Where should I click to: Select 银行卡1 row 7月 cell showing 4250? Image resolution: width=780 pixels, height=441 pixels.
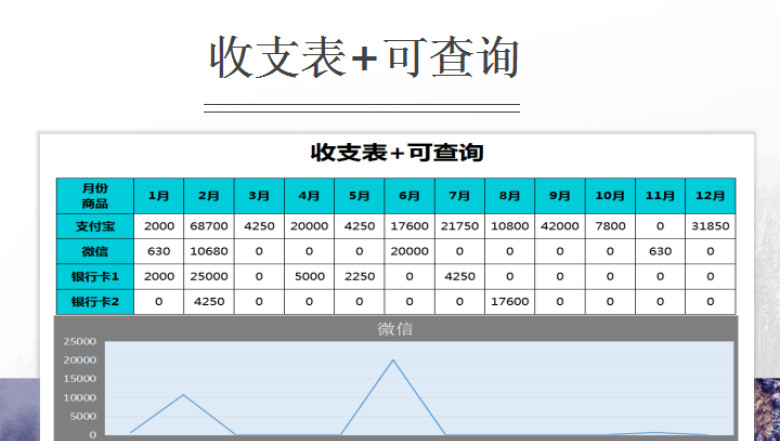click(460, 276)
